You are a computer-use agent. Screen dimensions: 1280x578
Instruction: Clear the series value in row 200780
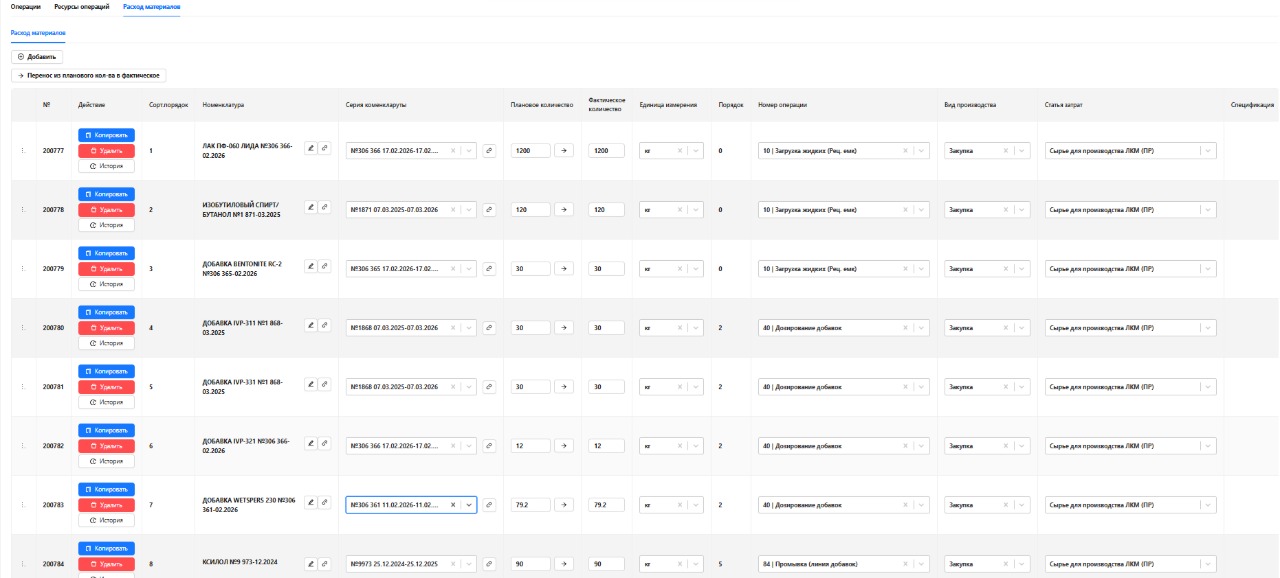tap(453, 328)
